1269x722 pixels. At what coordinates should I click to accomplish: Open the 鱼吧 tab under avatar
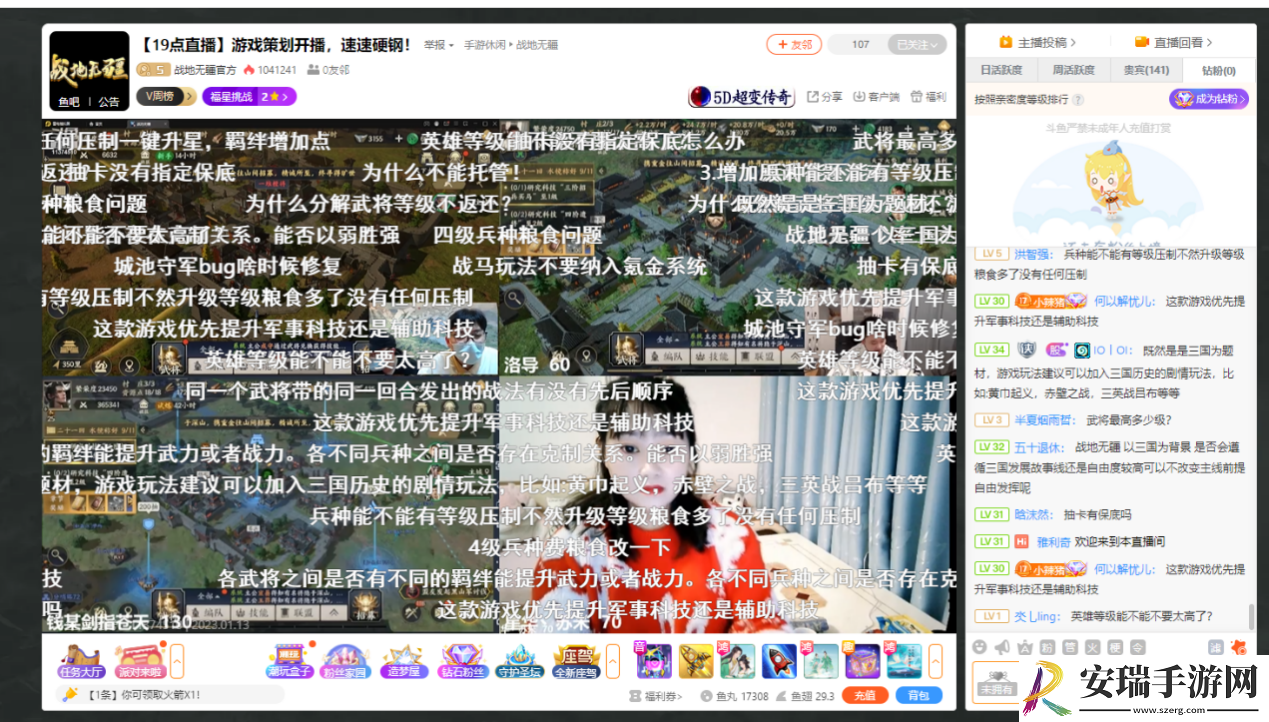click(69, 102)
